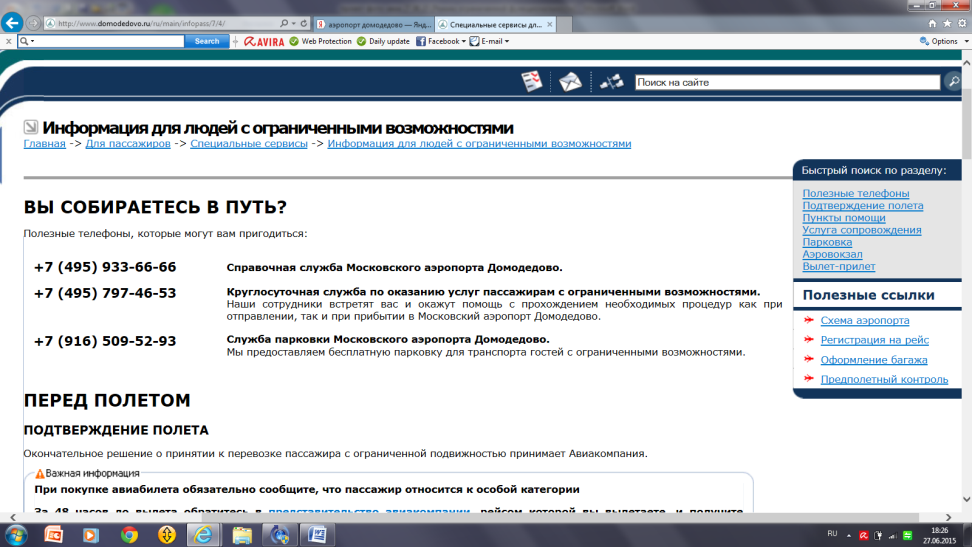Screen dimensions: 972x547
Task: Click the envelope contact icon in site header
Action: click(569, 82)
